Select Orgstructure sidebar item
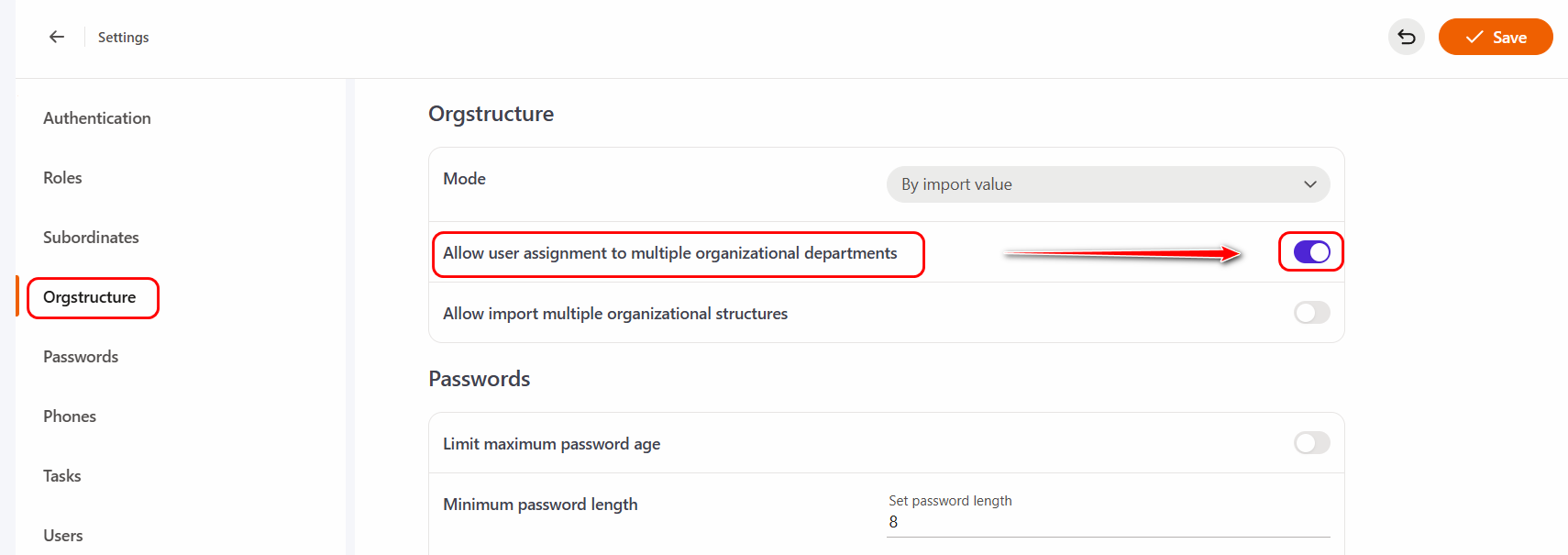 coord(90,297)
